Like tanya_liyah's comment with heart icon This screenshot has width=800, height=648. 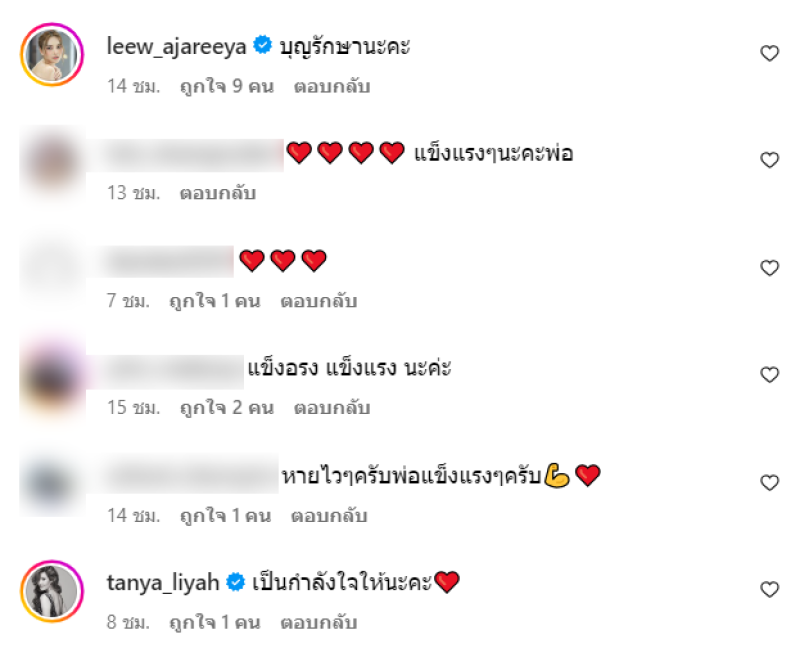coord(769,590)
